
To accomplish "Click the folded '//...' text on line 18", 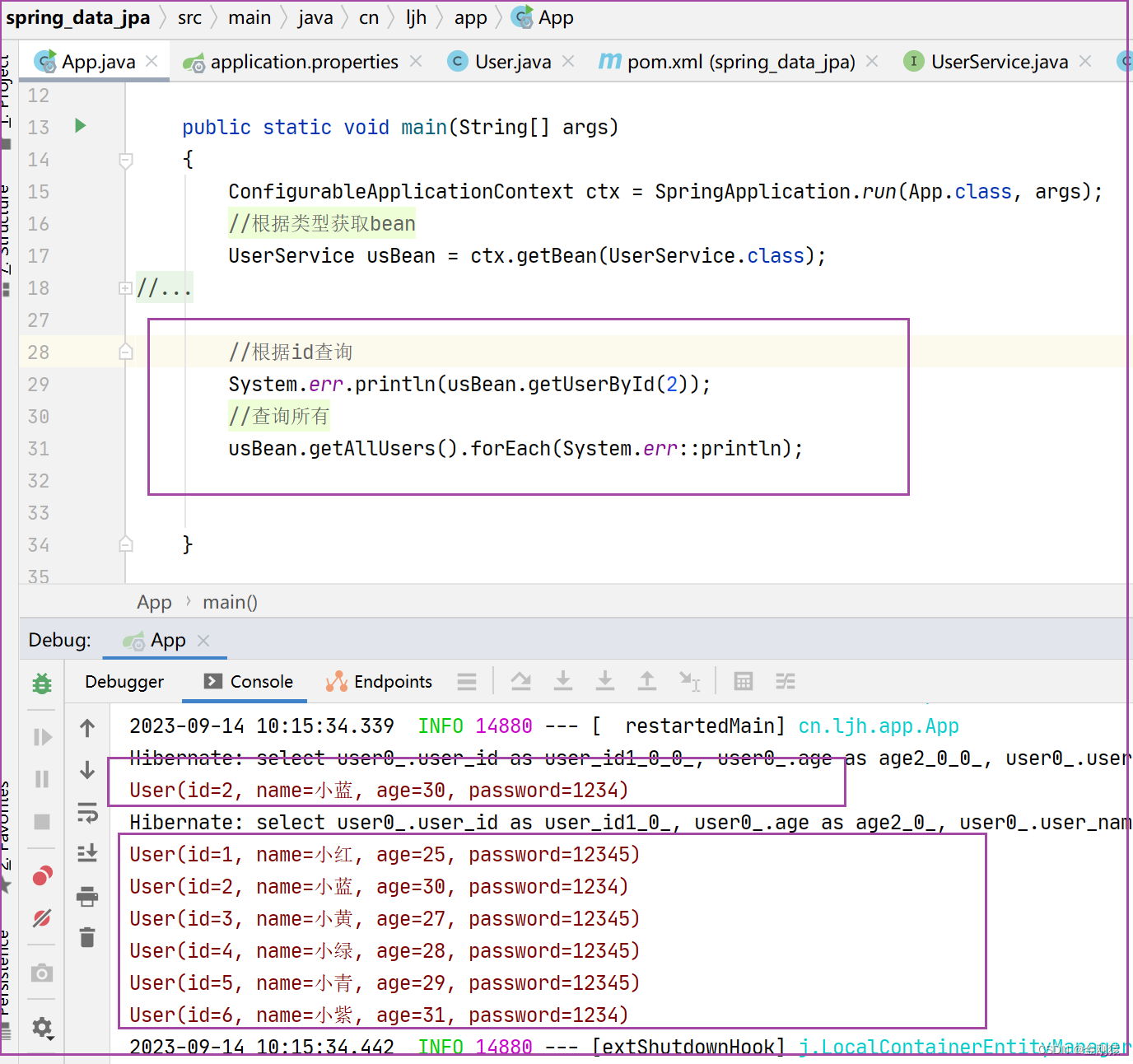I will (164, 288).
